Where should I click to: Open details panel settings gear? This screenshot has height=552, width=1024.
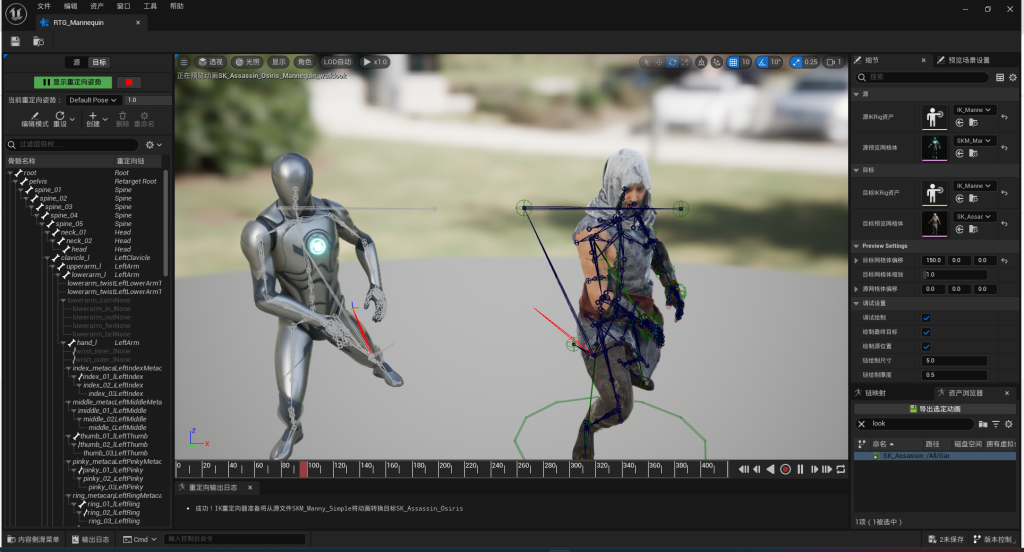1013,77
